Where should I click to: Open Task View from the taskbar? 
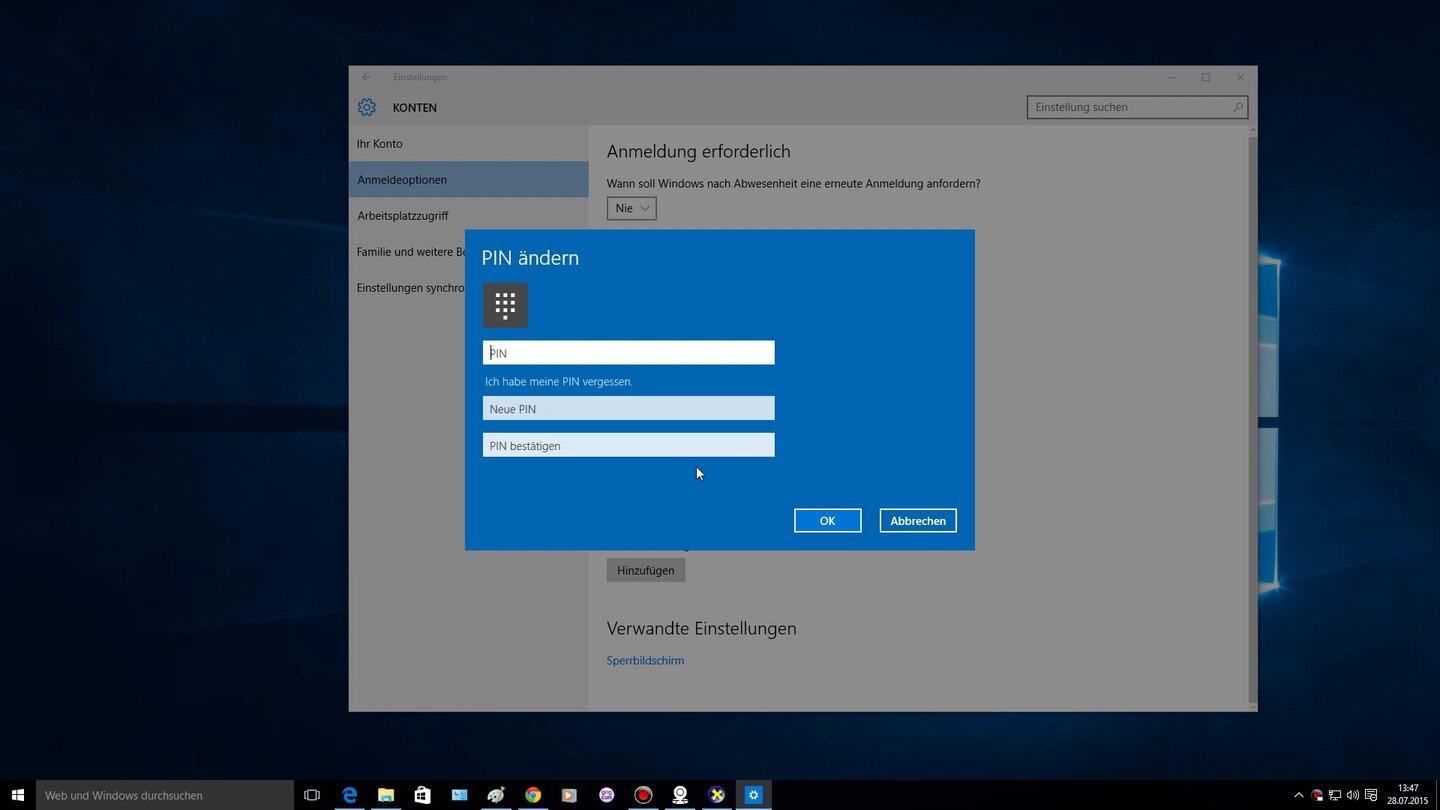point(312,795)
